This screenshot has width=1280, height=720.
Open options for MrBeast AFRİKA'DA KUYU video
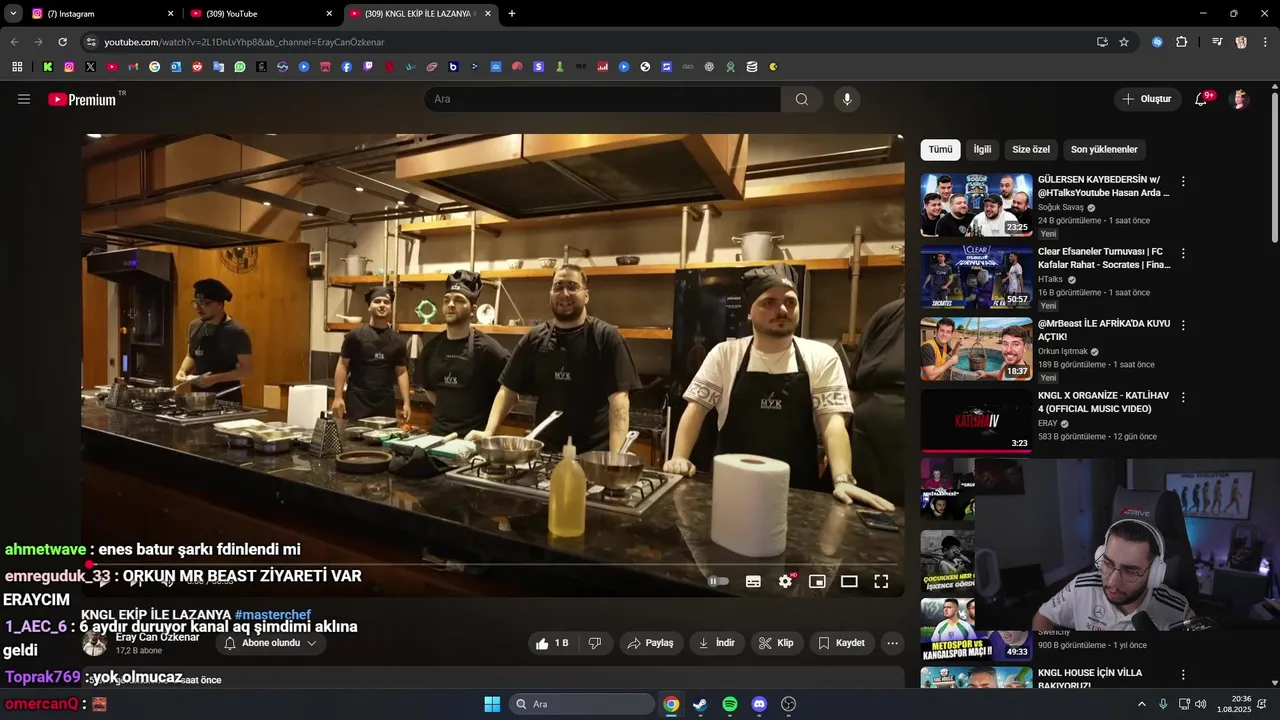1183,326
